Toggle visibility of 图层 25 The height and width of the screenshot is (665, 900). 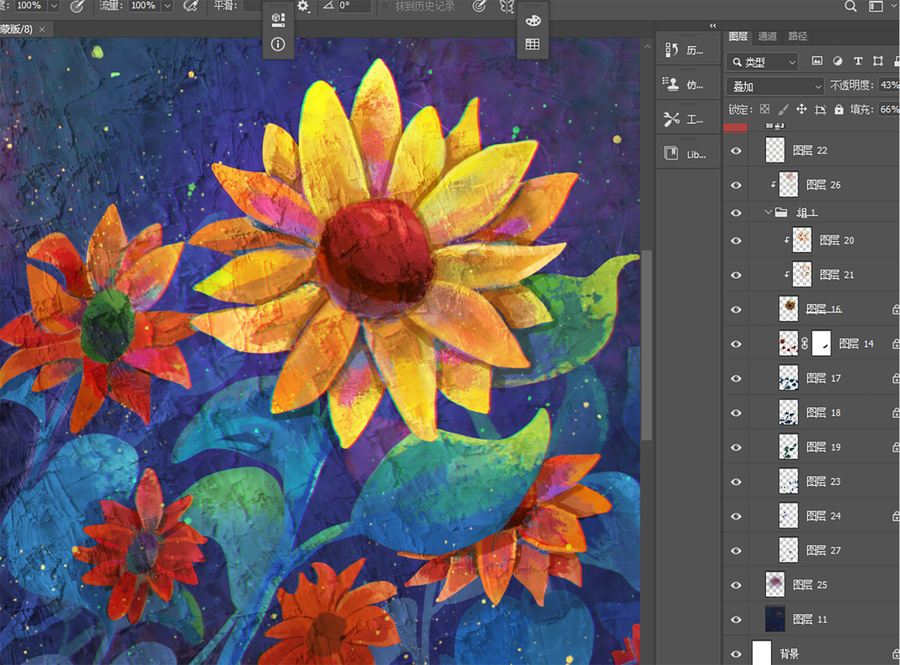click(736, 585)
